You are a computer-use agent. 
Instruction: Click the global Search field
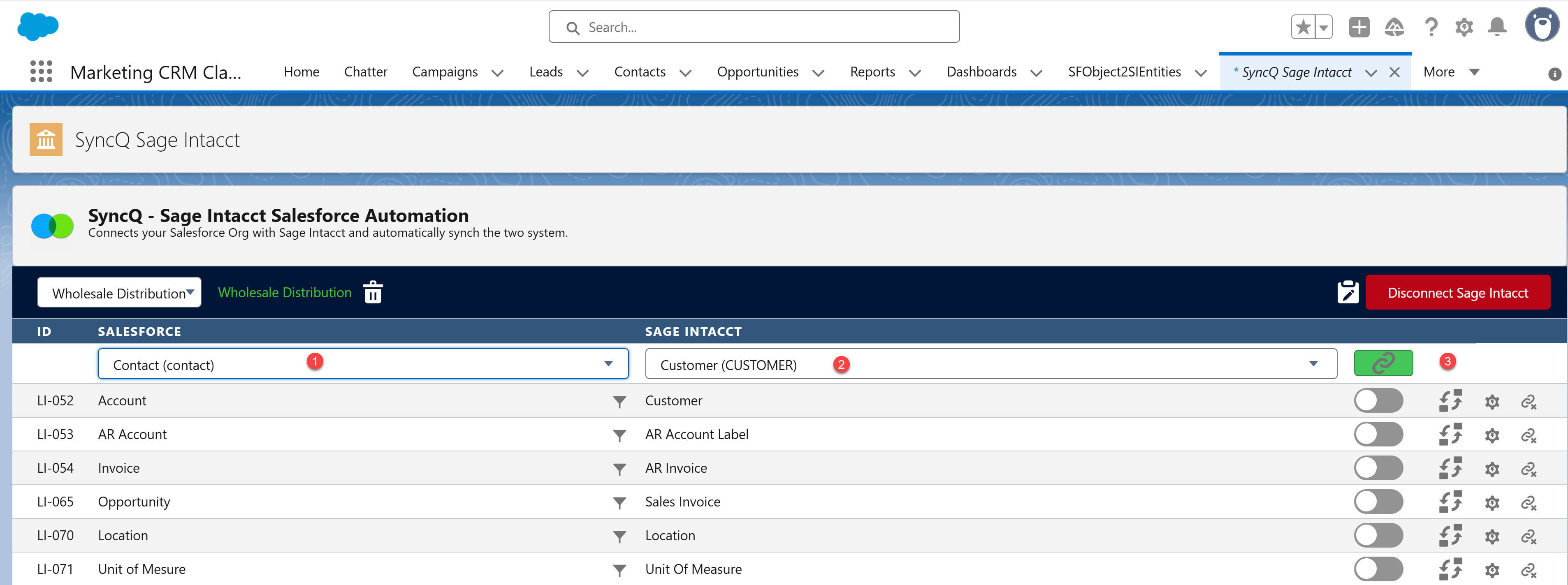pyautogui.click(x=754, y=27)
